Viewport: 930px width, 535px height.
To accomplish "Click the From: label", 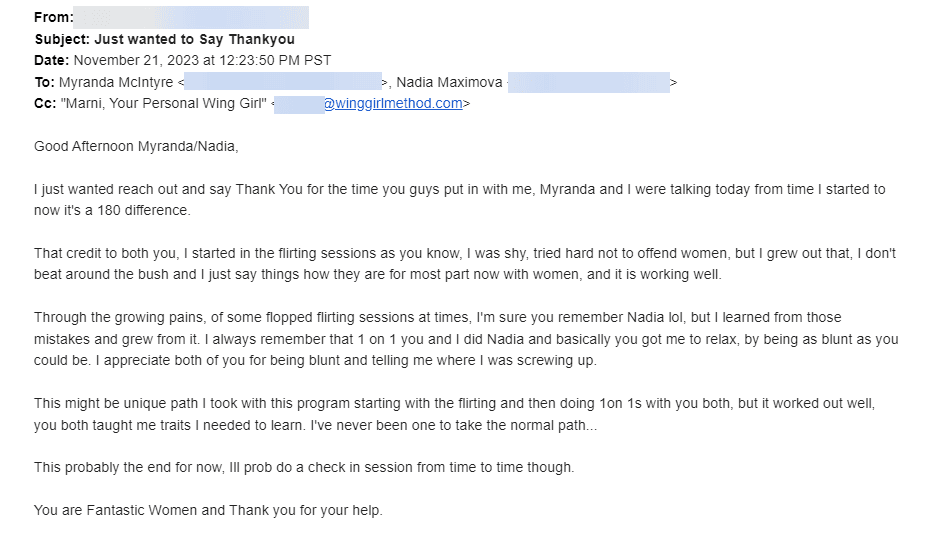I will point(53,17).
